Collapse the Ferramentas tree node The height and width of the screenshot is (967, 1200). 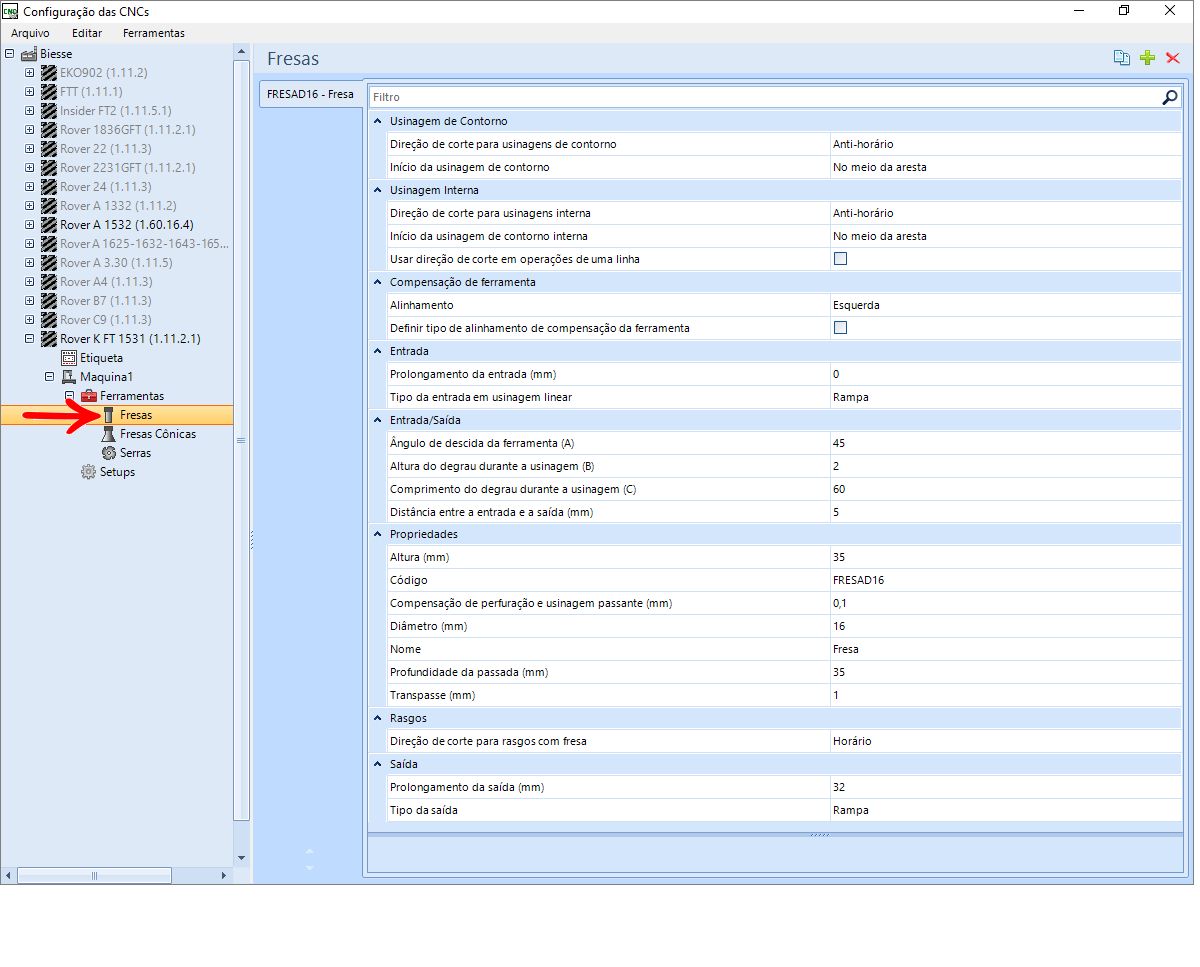69,396
